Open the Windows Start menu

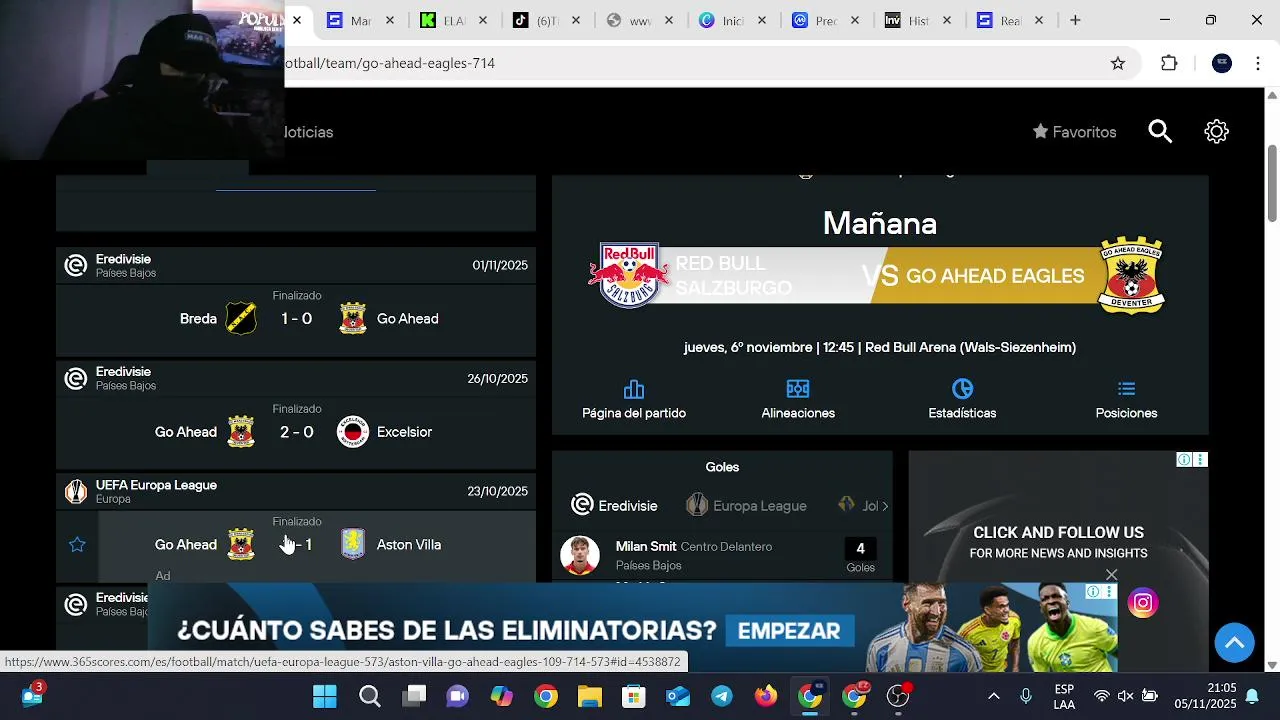325,696
